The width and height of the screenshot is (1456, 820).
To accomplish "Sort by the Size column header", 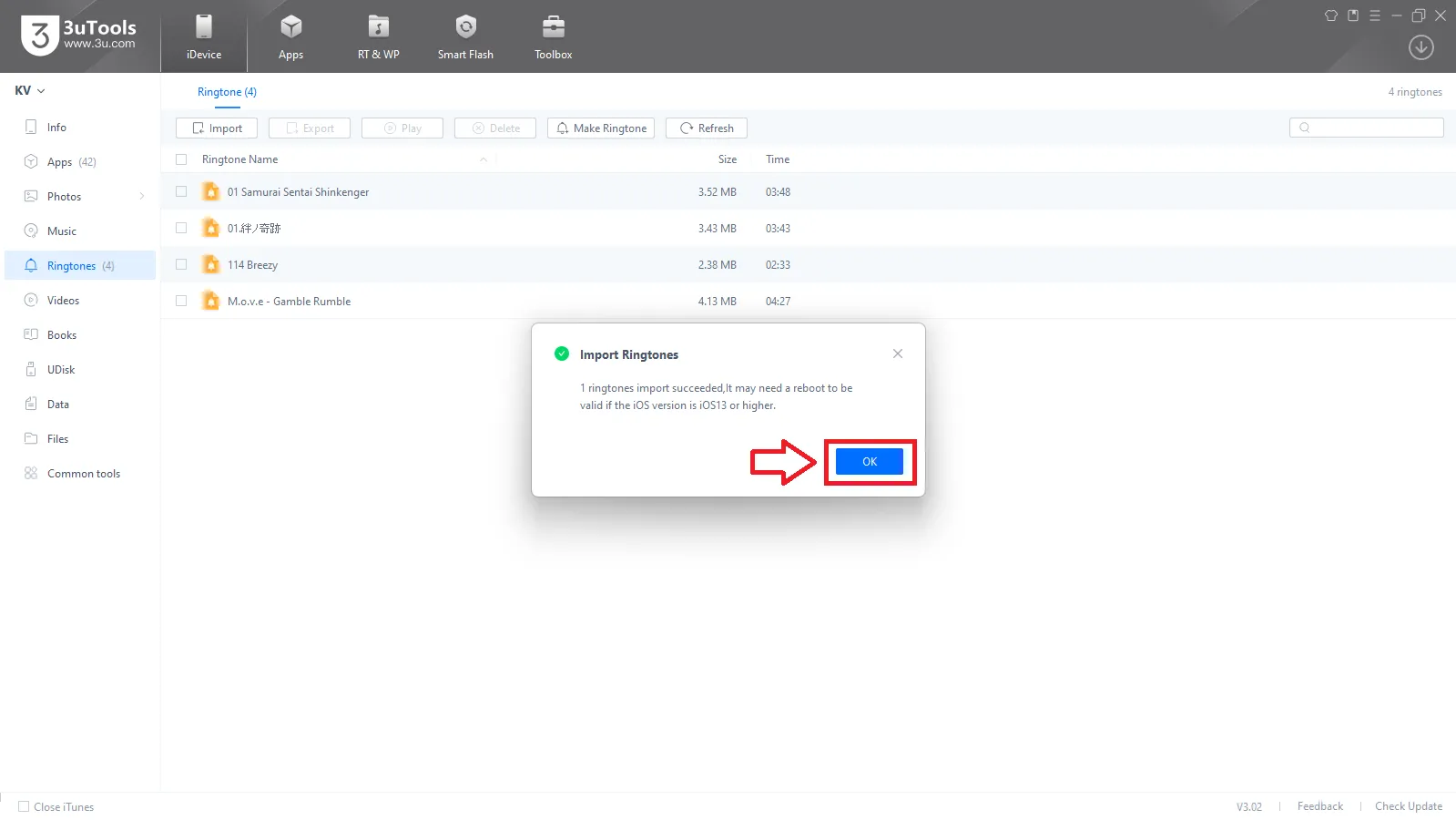I will (x=728, y=159).
